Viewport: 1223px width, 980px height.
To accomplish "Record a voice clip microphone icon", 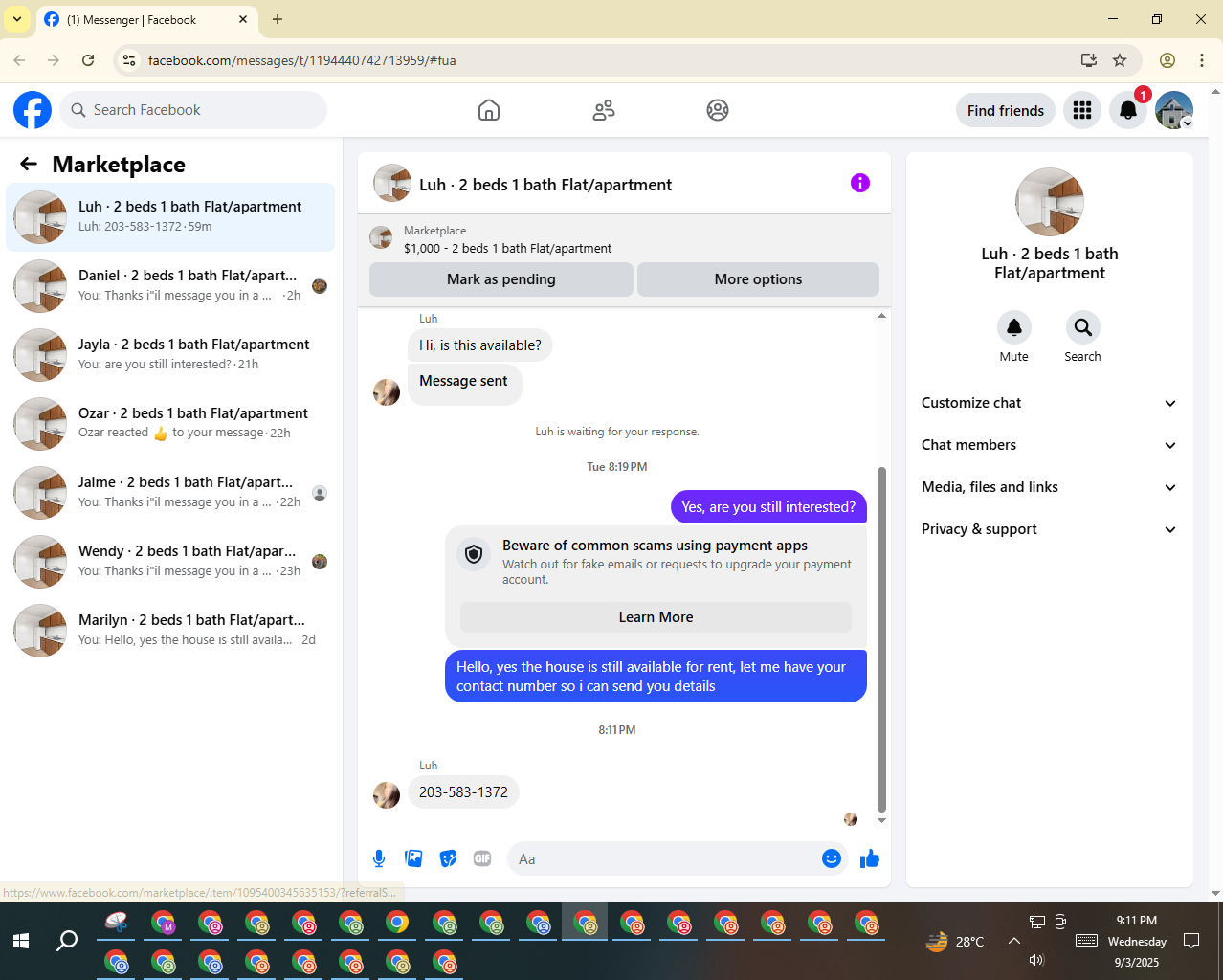I will (379, 858).
